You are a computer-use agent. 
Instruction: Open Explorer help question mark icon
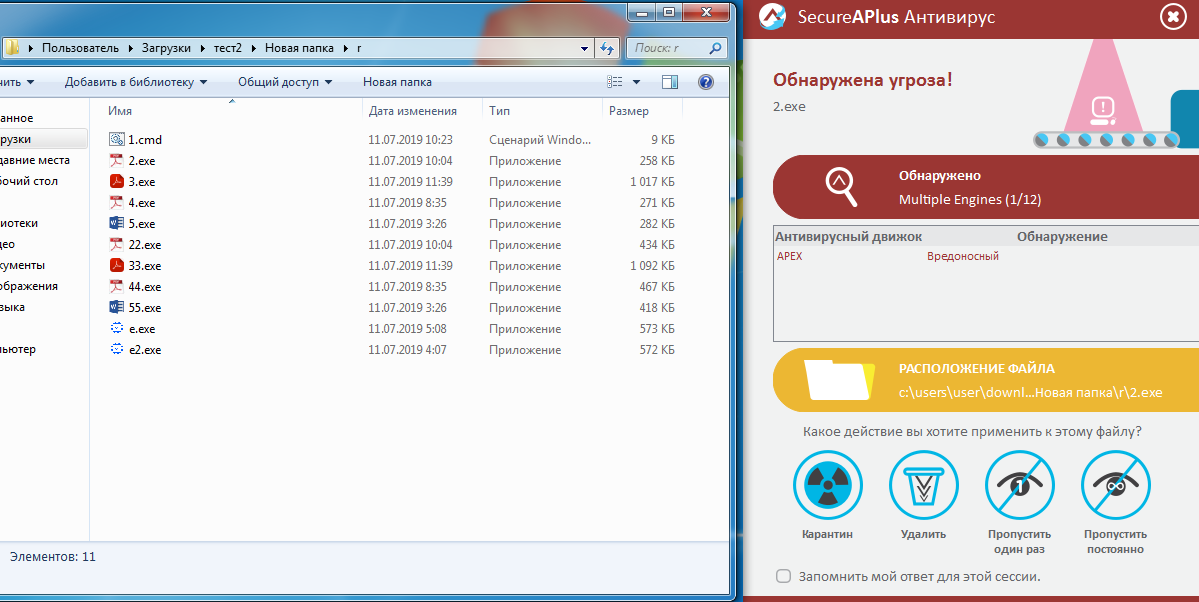click(706, 82)
